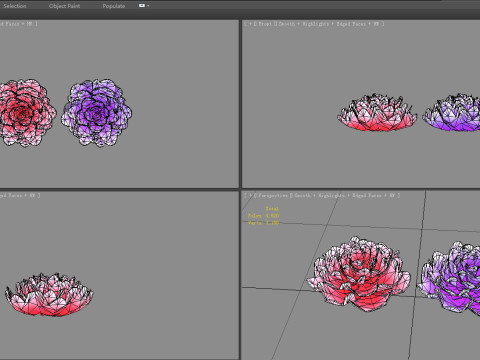
Task: Select the purple flower in Perspective viewport
Action: pos(450,278)
